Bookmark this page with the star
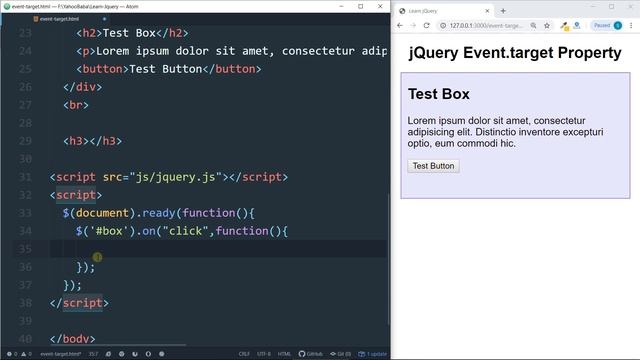Viewport: 640px width, 360px height. (547, 25)
